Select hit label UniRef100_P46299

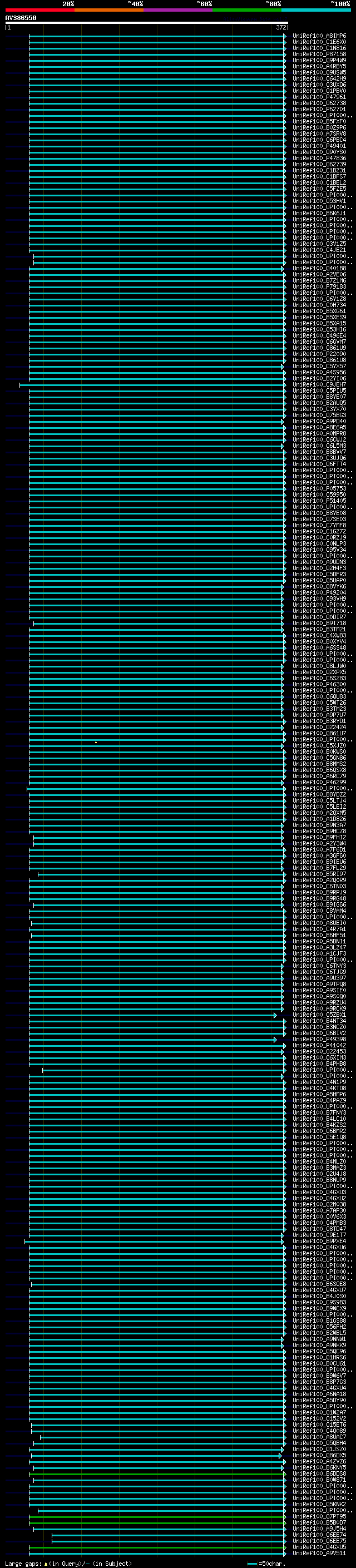tap(319, 782)
